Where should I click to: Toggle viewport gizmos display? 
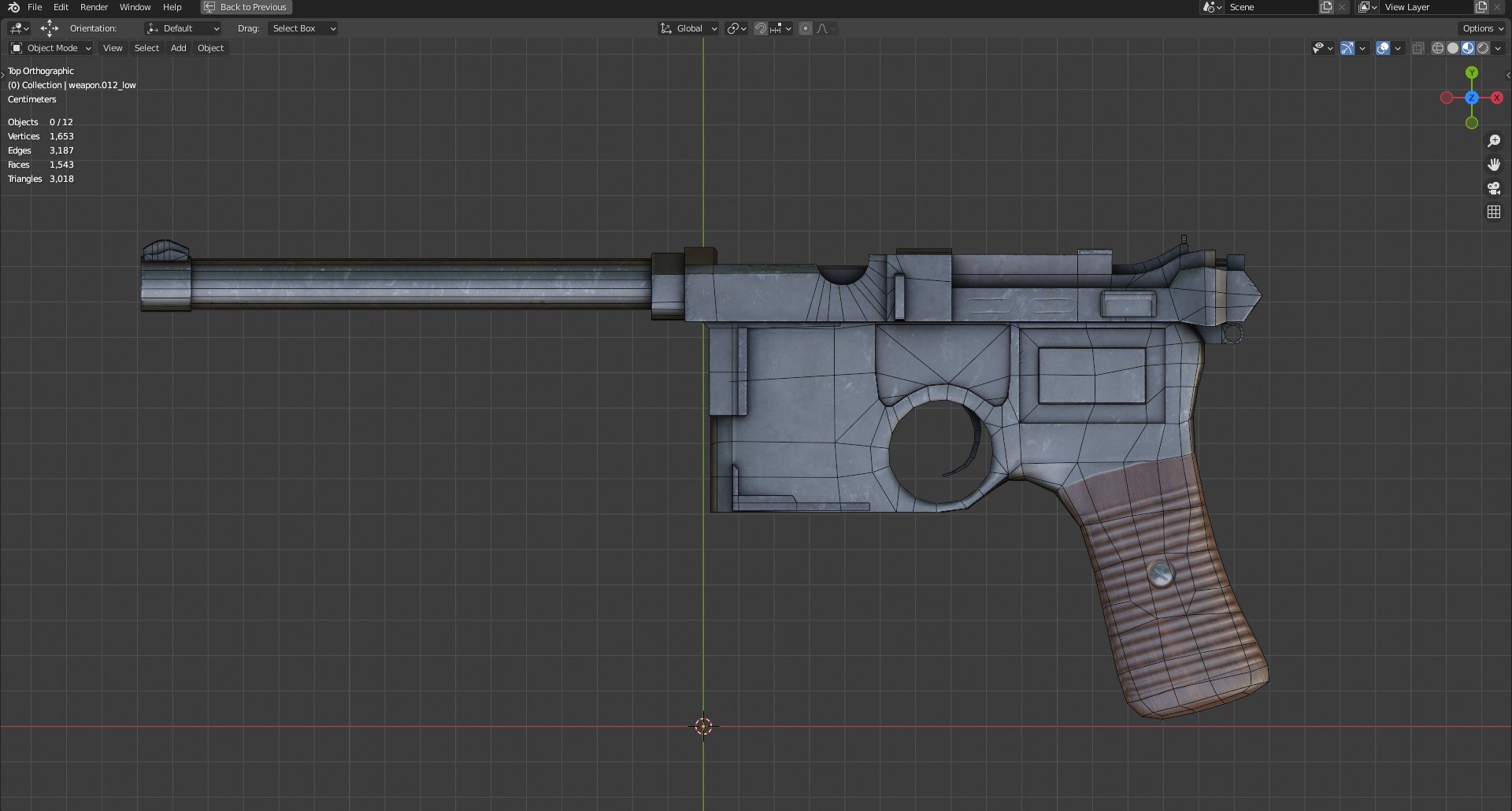pyautogui.click(x=1347, y=48)
